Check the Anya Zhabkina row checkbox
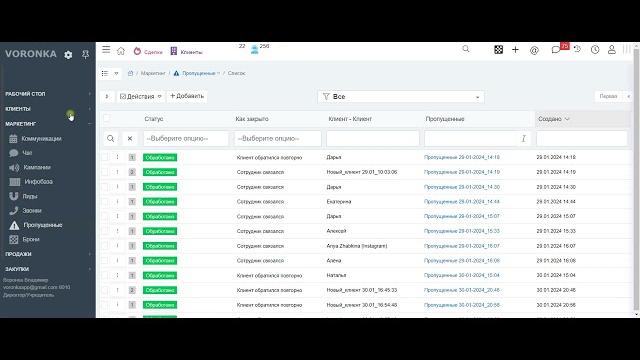The width and height of the screenshot is (640, 360). pos(105,246)
